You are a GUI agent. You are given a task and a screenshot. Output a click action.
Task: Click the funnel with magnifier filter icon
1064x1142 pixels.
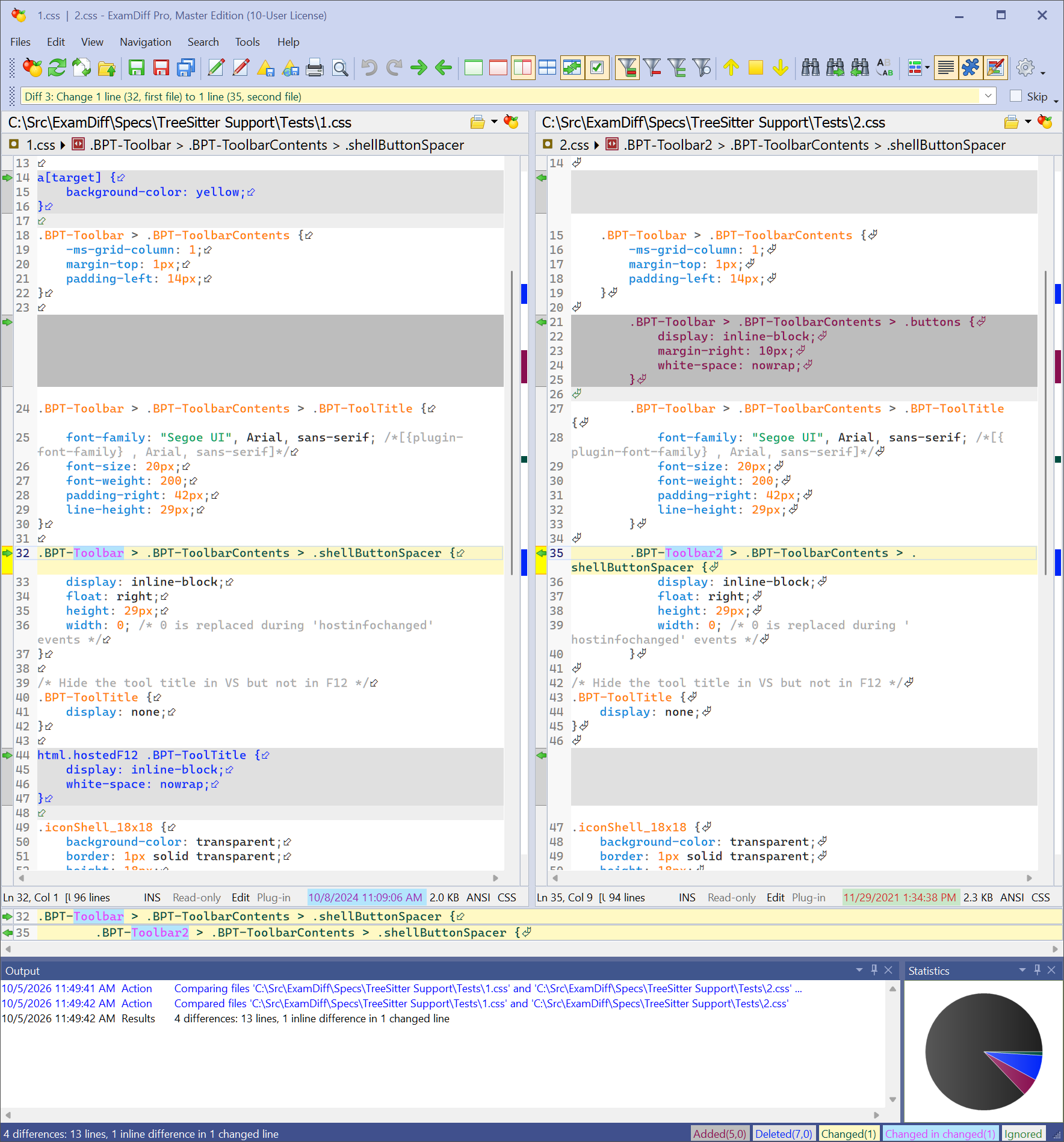[702, 67]
